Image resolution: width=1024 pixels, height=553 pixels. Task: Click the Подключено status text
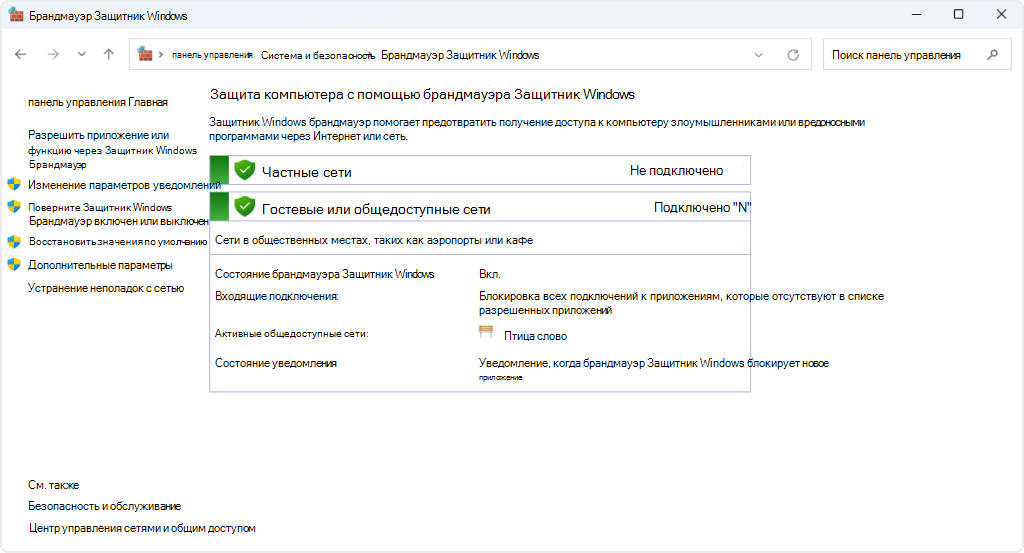click(702, 208)
